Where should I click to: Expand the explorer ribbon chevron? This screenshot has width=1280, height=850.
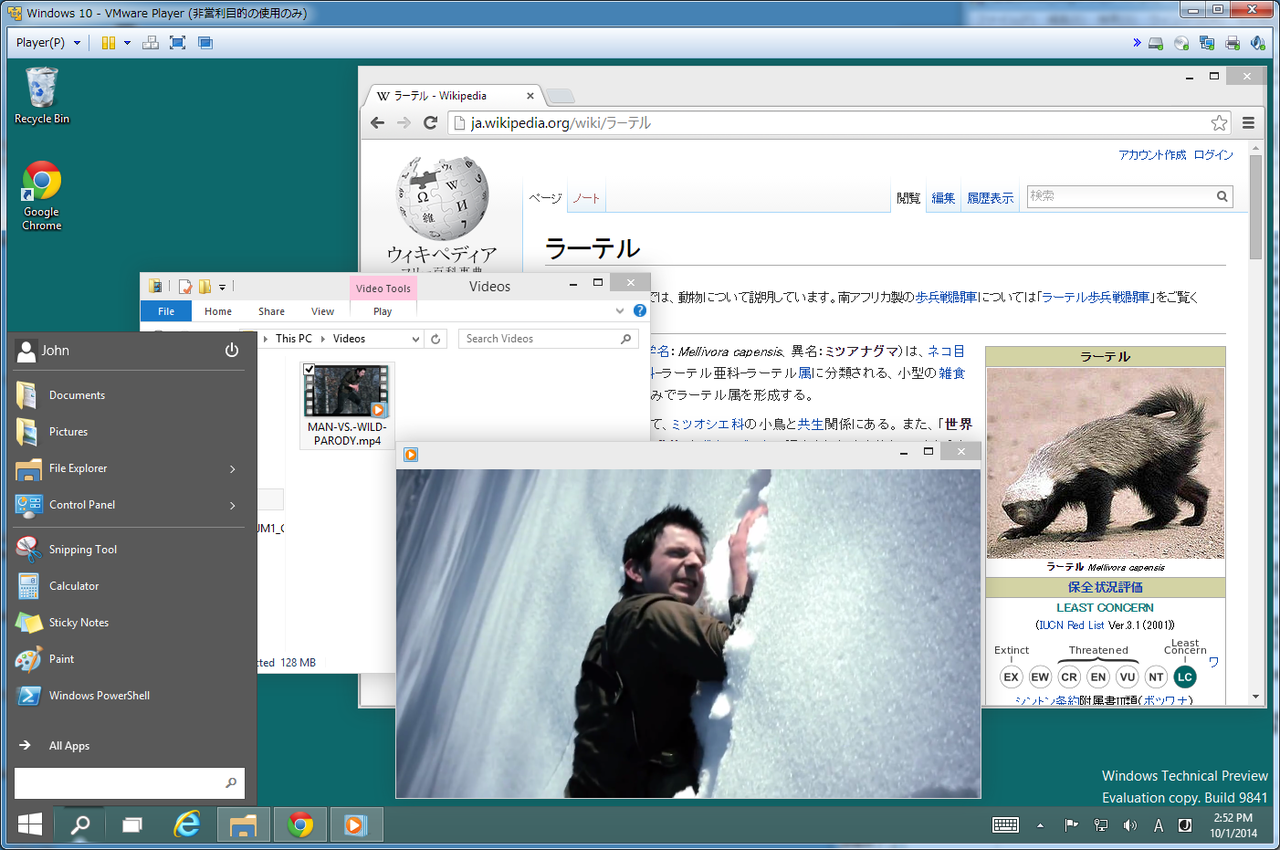click(x=619, y=311)
